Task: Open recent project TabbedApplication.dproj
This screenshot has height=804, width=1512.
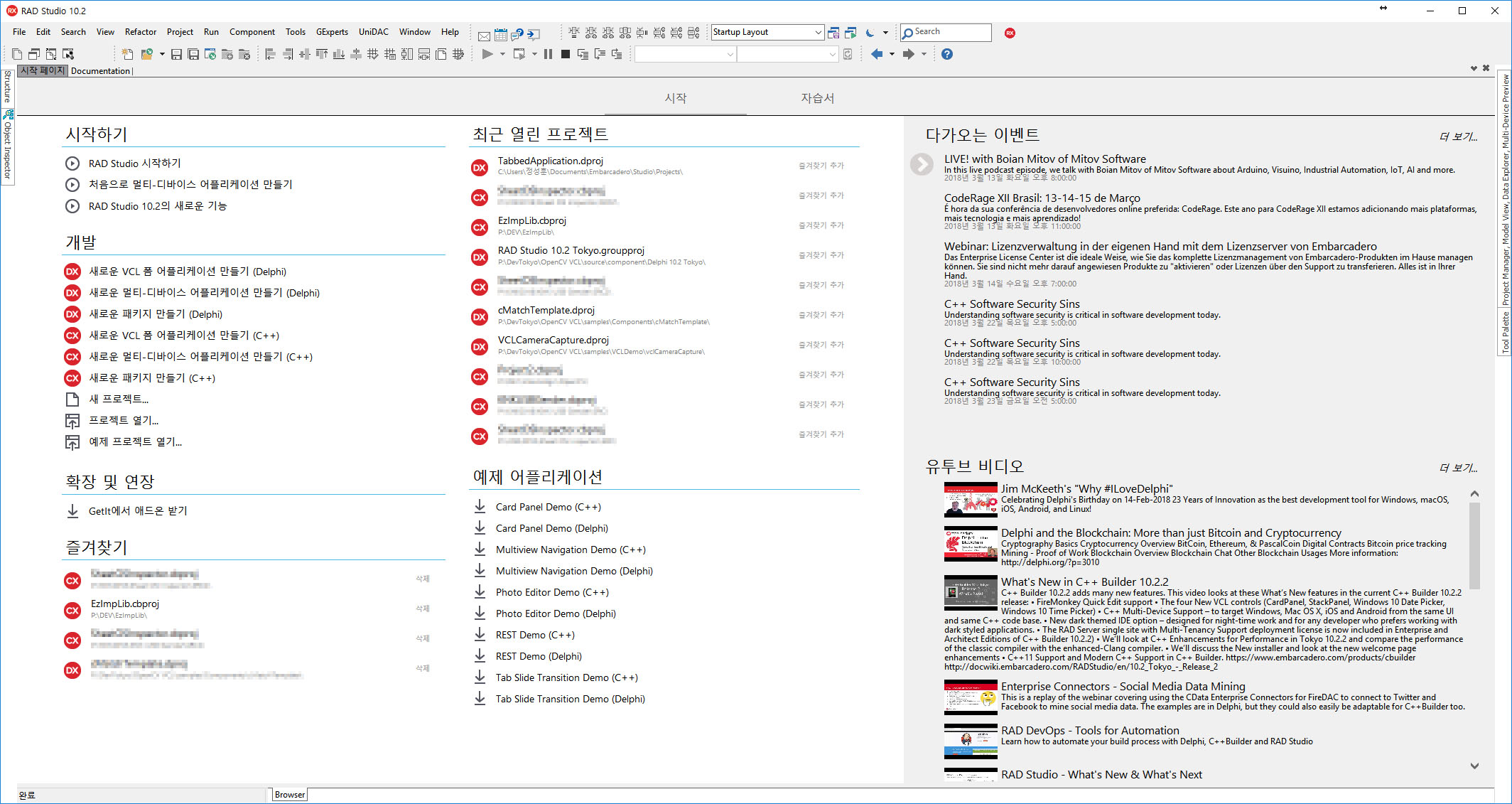Action: [551, 161]
